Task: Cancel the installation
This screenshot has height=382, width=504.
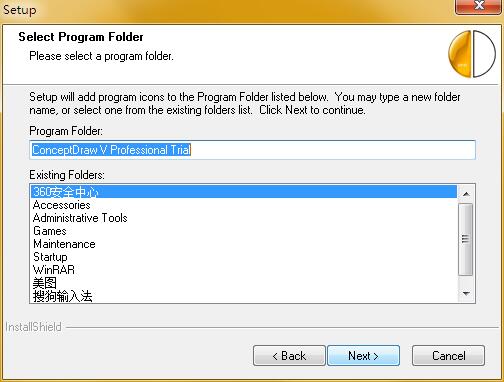Action: [448, 356]
